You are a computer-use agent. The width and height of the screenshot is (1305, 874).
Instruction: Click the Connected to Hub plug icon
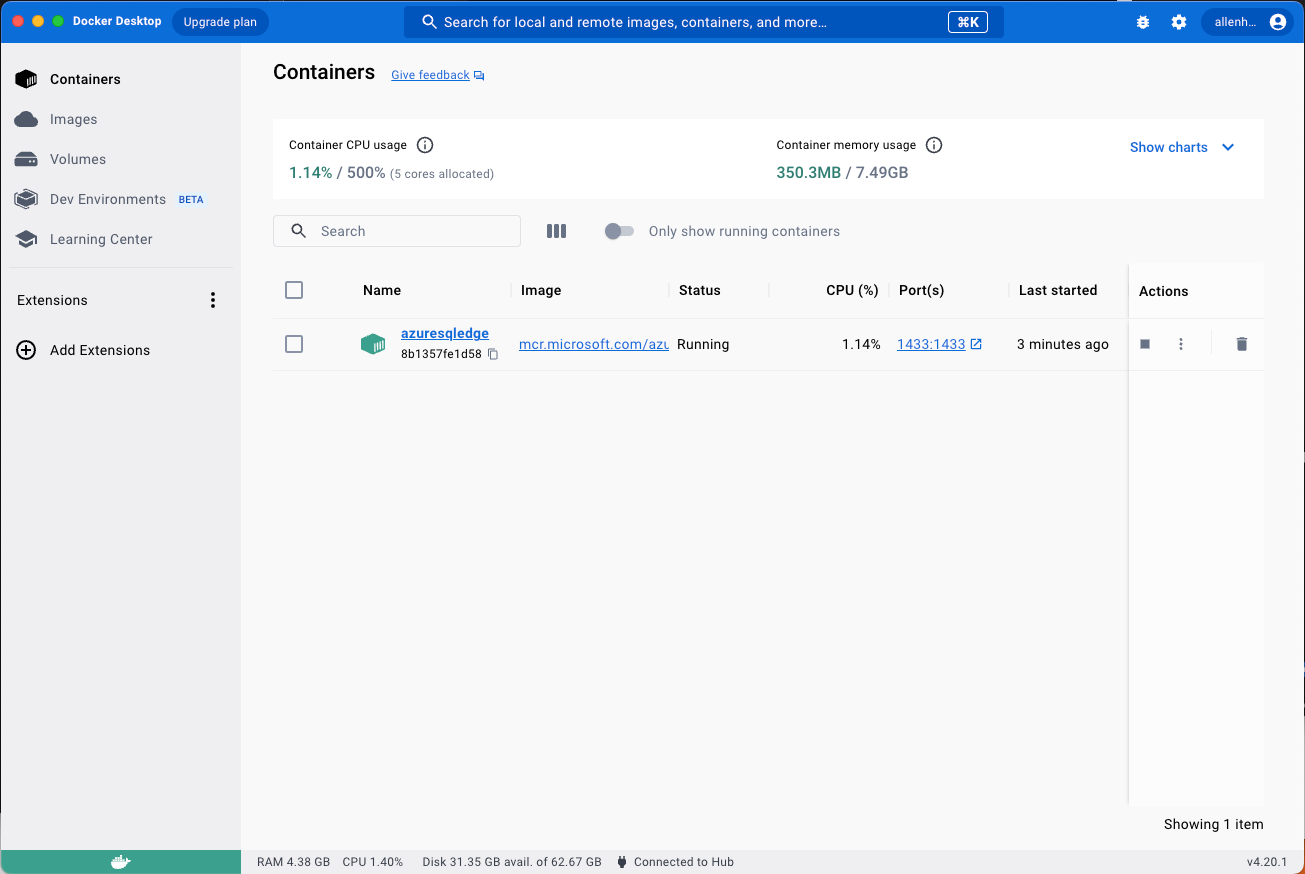click(622, 862)
